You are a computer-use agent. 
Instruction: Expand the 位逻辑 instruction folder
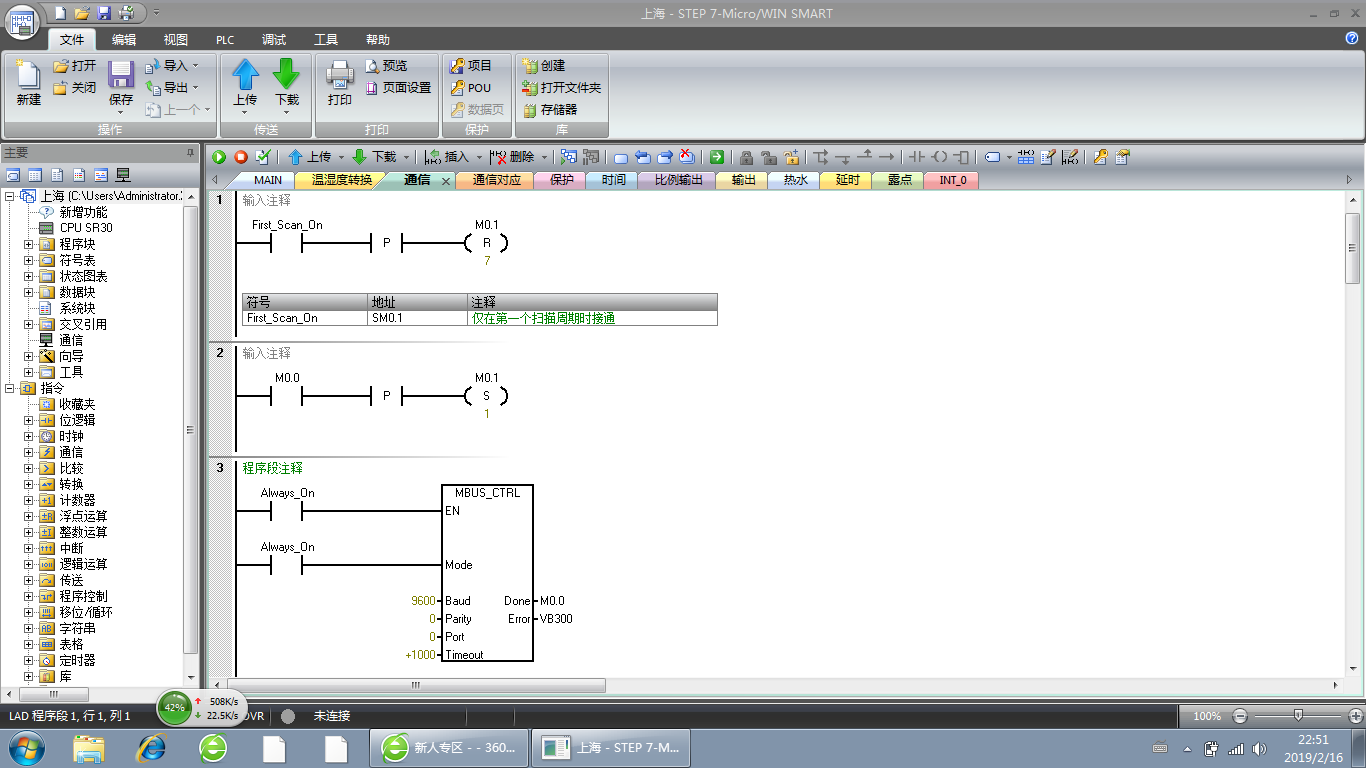click(29, 420)
